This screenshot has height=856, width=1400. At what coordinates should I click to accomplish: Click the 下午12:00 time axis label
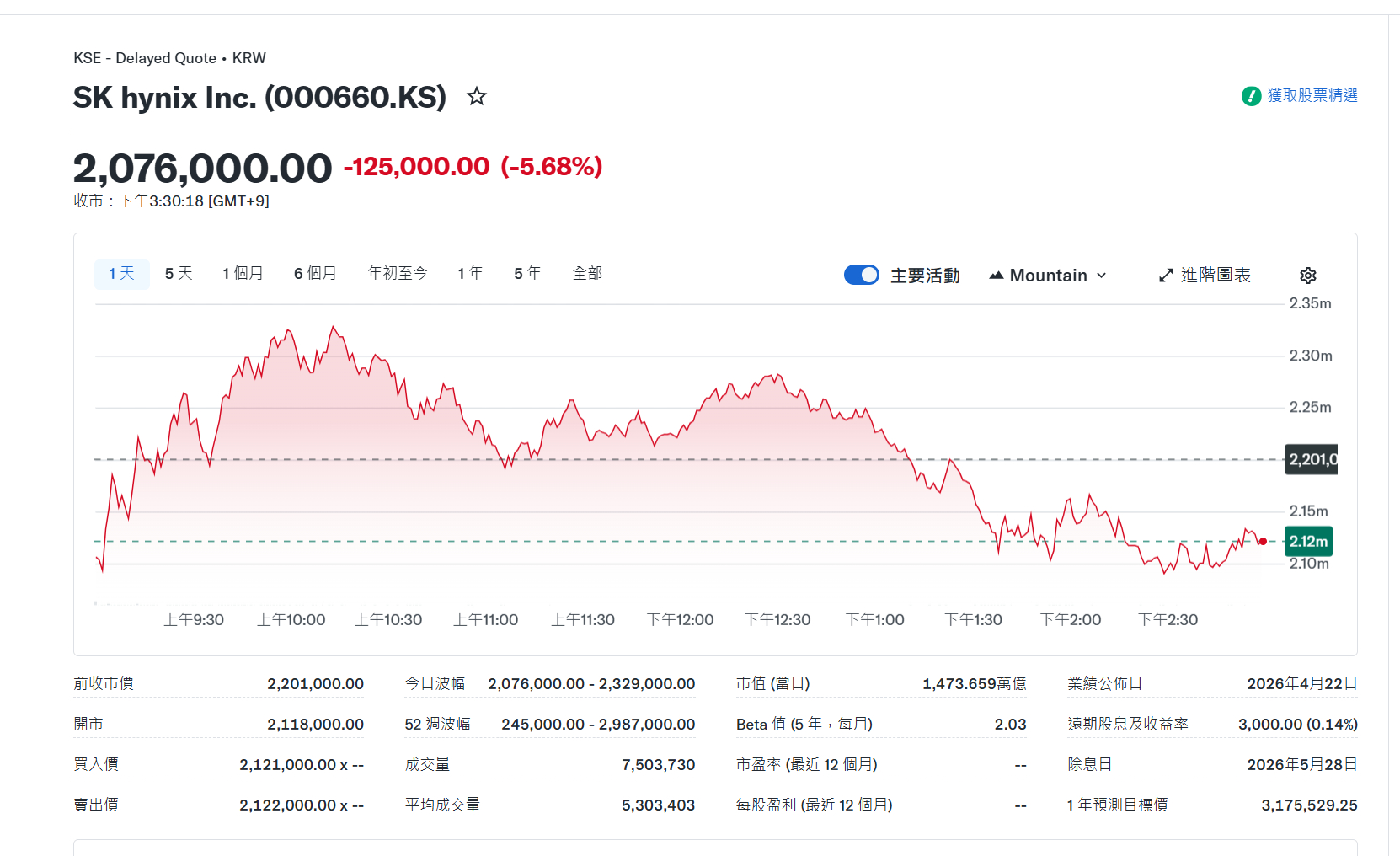[680, 620]
